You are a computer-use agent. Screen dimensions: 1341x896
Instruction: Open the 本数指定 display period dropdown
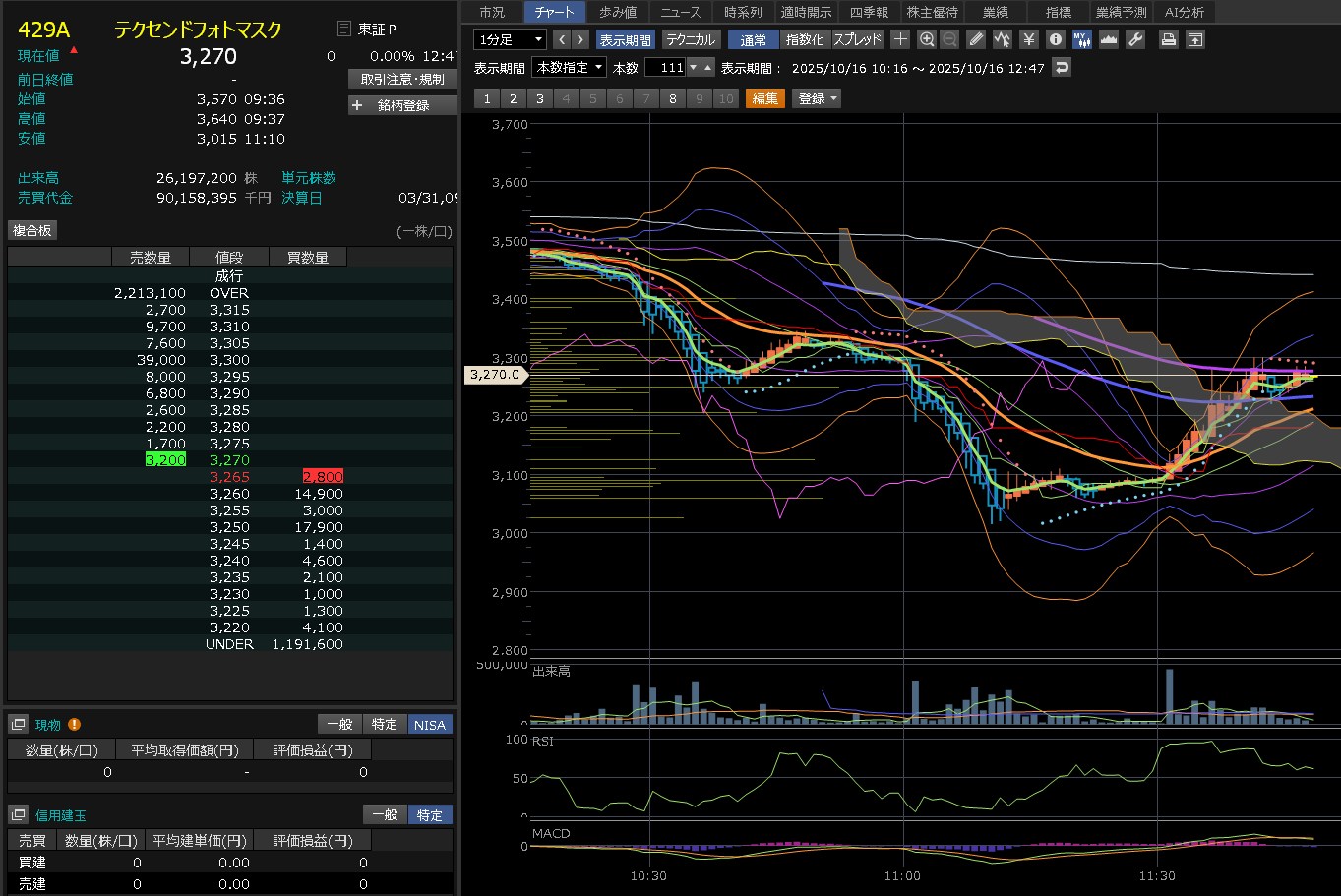tap(569, 68)
